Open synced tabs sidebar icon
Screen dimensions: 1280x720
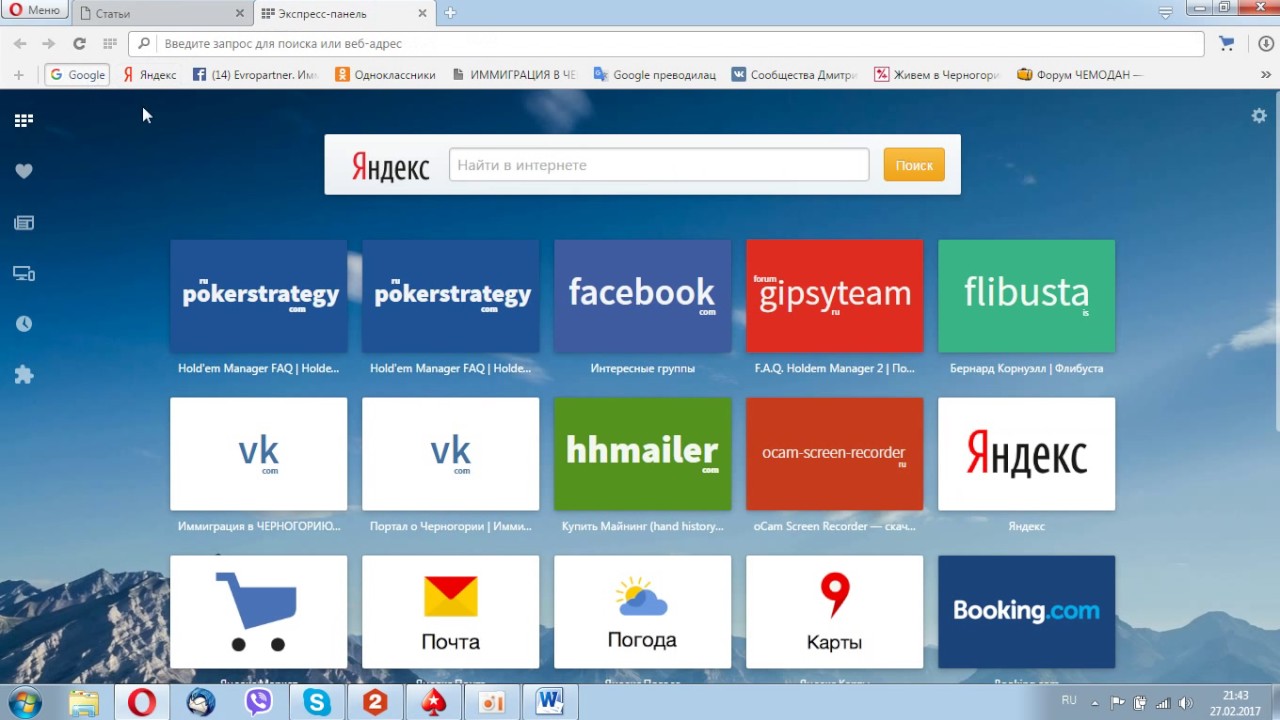[24, 273]
